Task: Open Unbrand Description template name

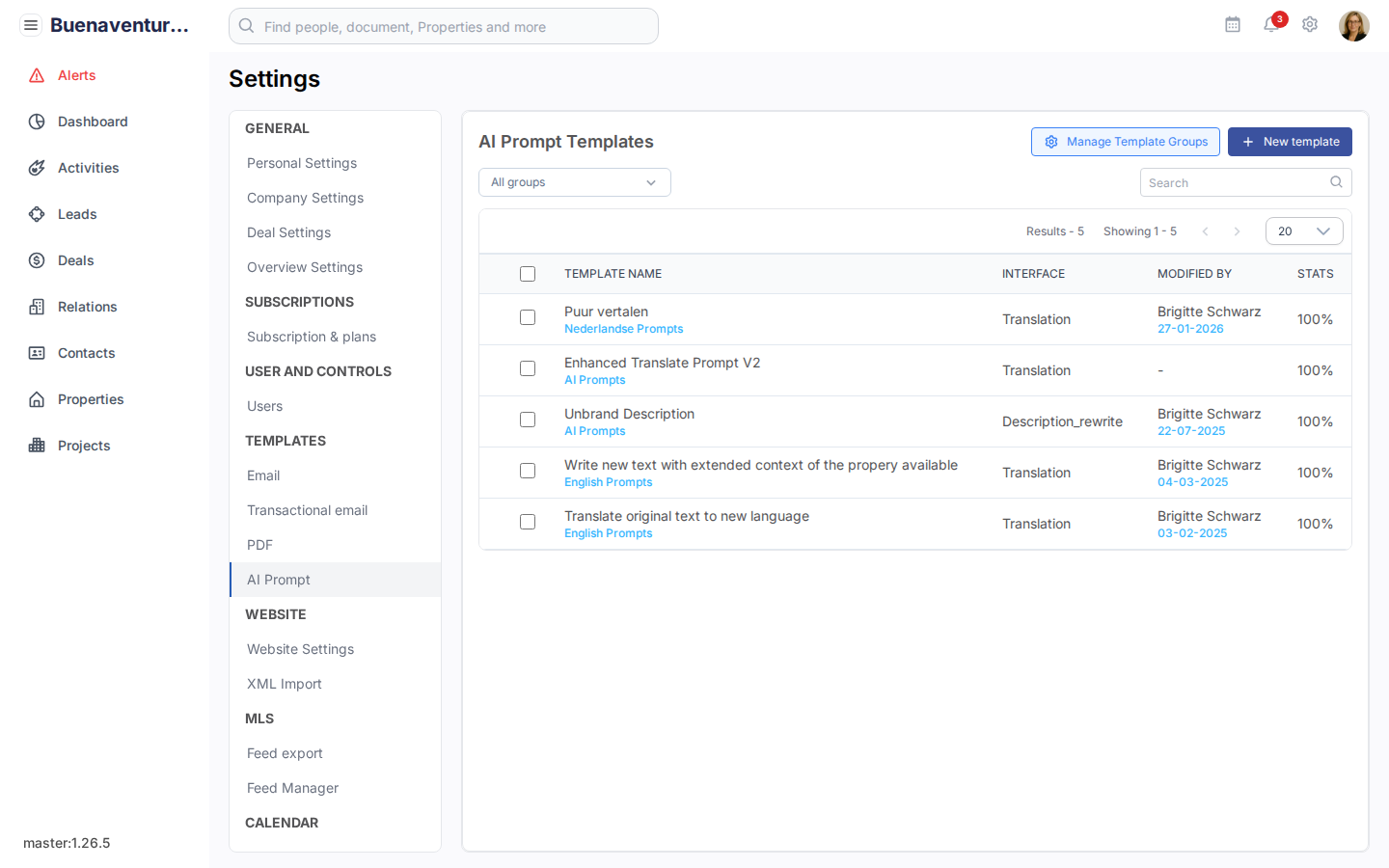Action: click(629, 414)
